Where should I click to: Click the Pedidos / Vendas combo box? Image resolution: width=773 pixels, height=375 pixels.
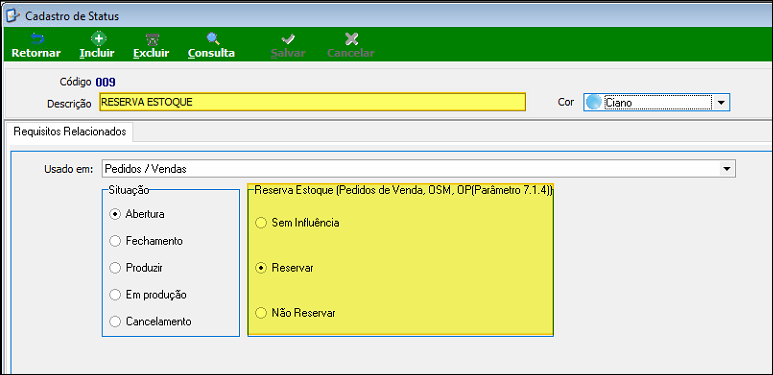point(418,169)
